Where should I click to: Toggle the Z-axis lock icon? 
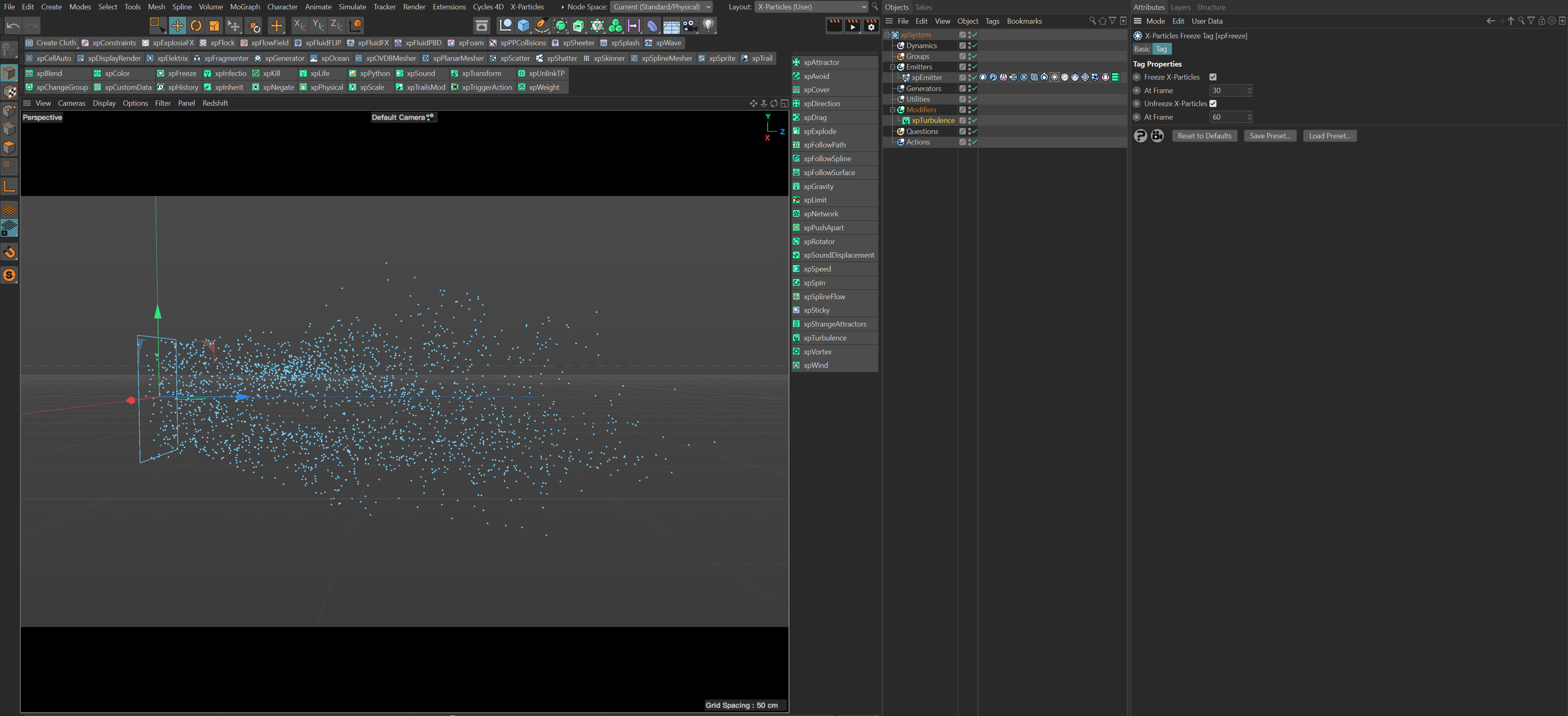[x=336, y=26]
